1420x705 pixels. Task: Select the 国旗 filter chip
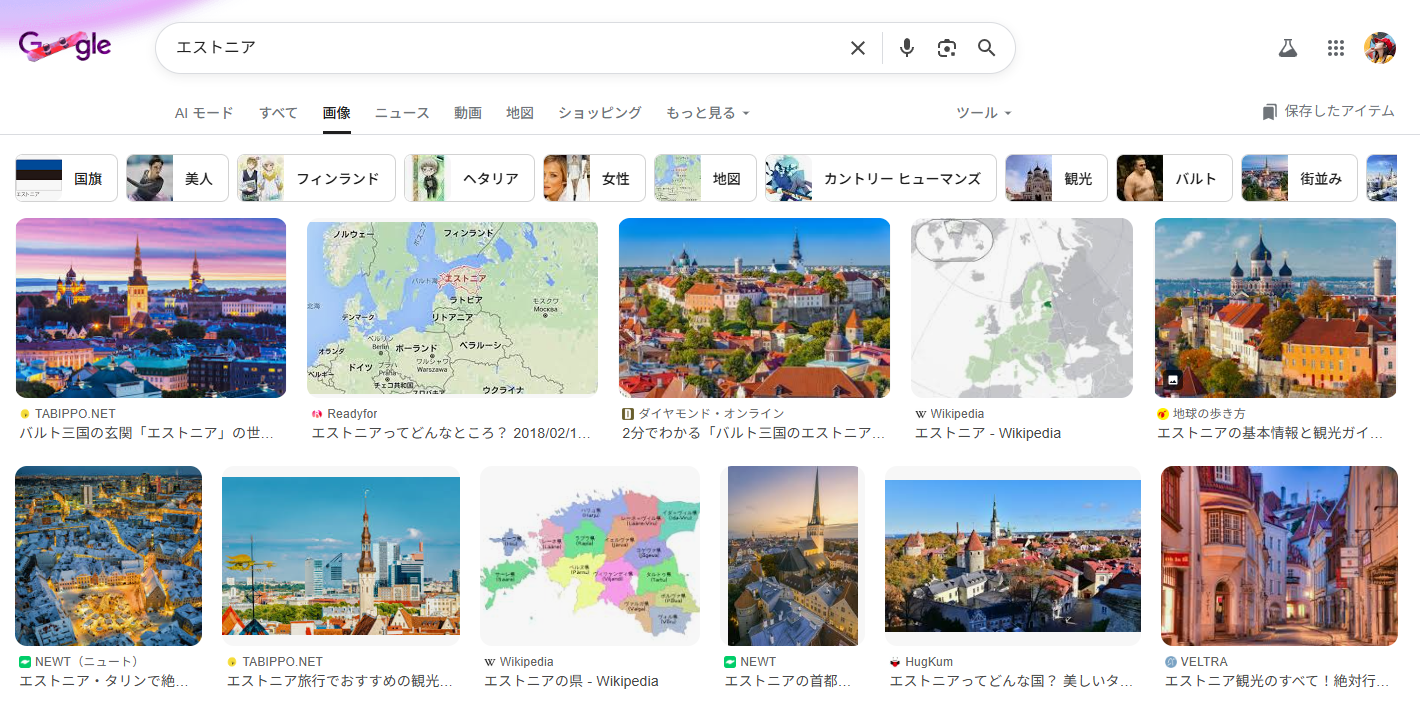[x=67, y=178]
